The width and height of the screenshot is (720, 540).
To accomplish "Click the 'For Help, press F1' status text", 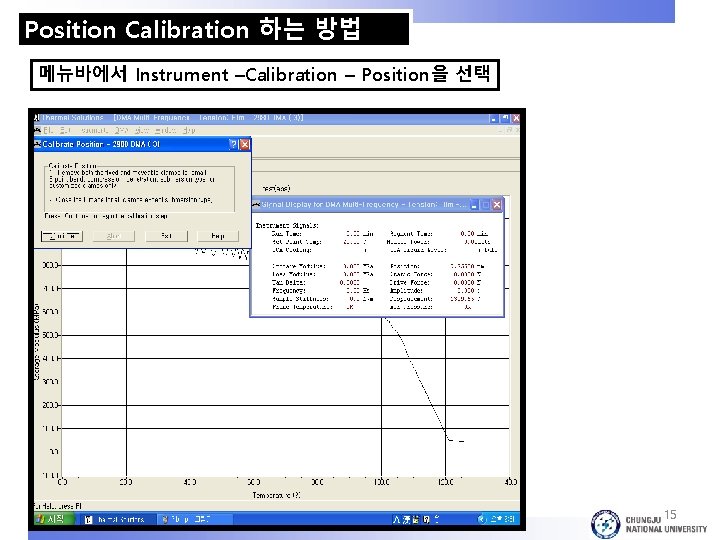I will click(x=58, y=506).
